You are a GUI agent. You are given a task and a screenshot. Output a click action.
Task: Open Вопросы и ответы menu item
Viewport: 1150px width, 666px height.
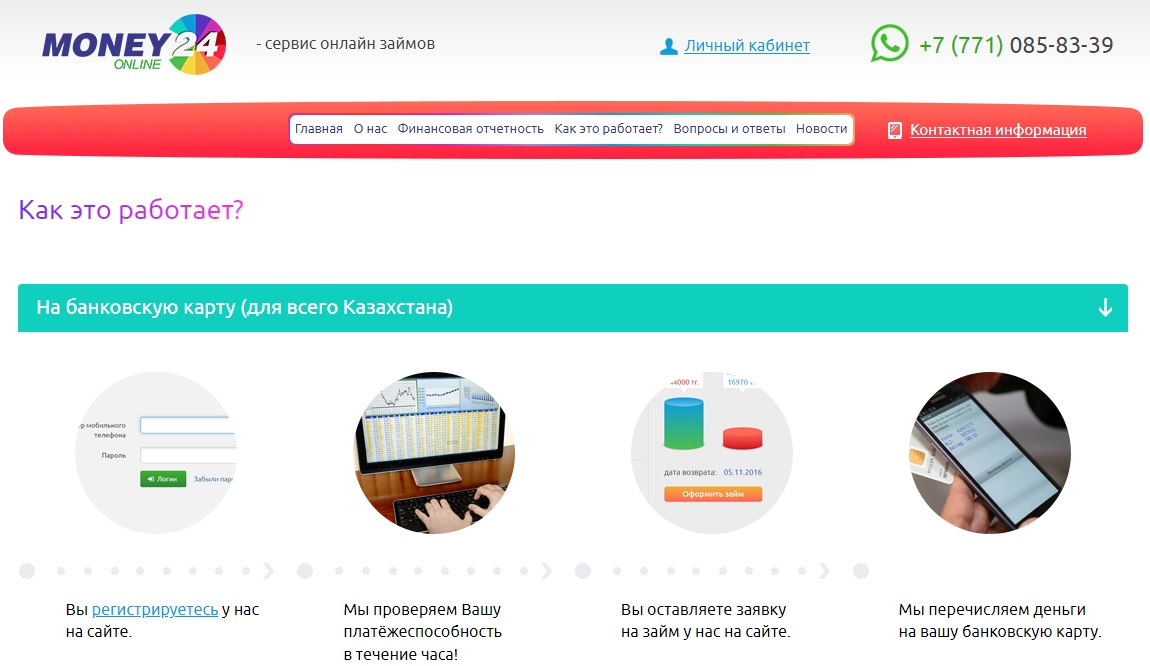729,129
